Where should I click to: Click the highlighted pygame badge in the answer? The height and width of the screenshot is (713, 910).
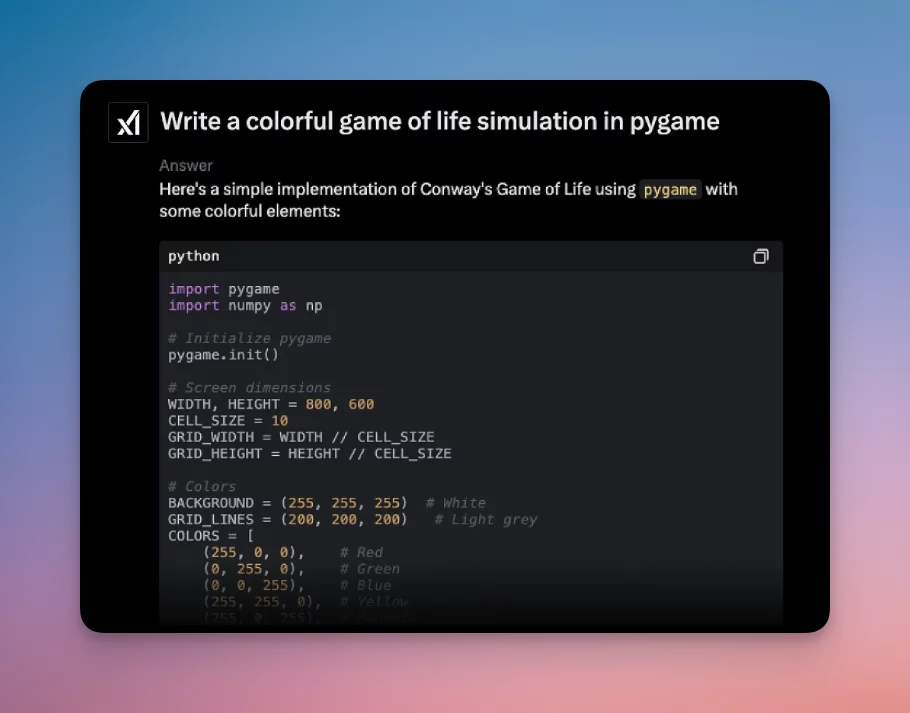click(670, 189)
